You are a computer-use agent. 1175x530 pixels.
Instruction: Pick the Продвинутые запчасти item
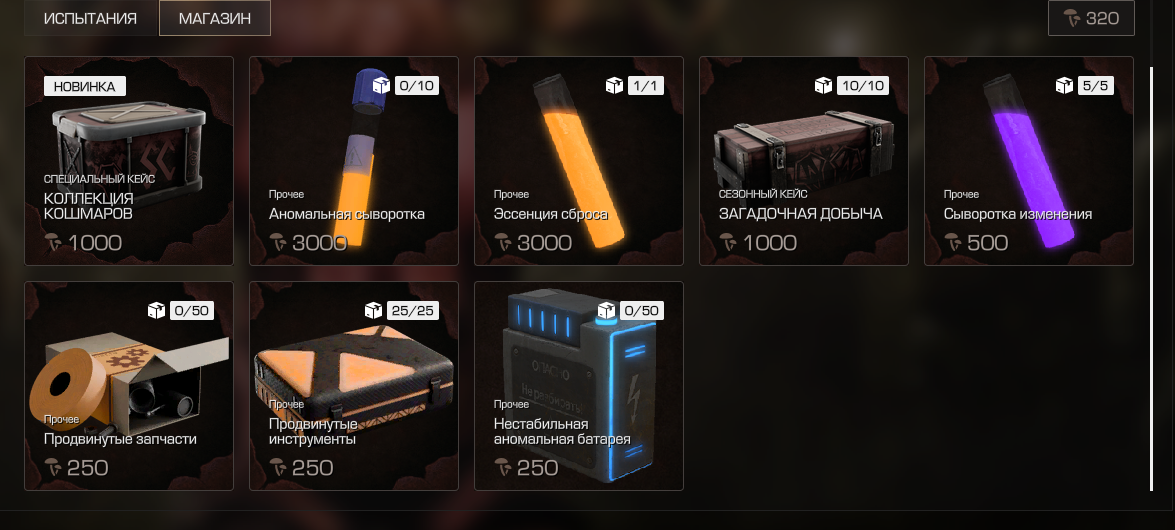coord(129,386)
